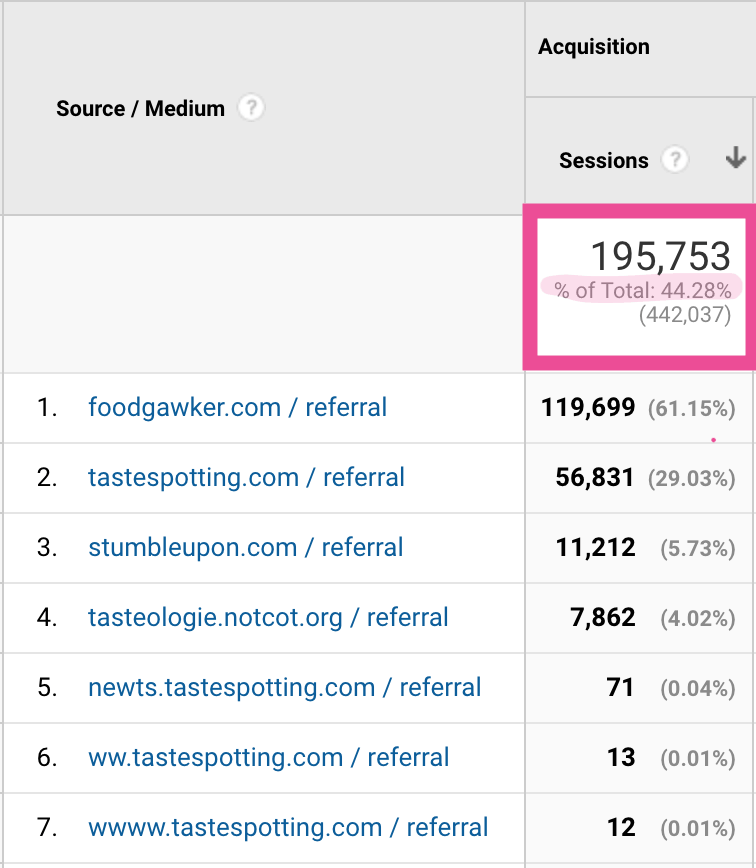Open ww.tastespotting.com / referral link
The width and height of the screenshot is (756, 868).
pos(268,757)
